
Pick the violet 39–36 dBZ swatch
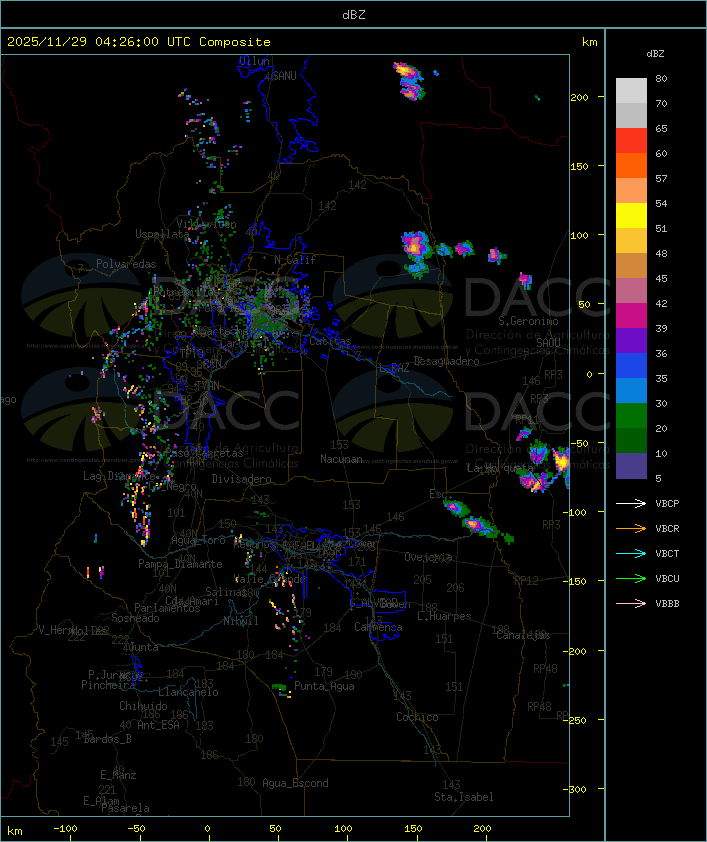631,341
